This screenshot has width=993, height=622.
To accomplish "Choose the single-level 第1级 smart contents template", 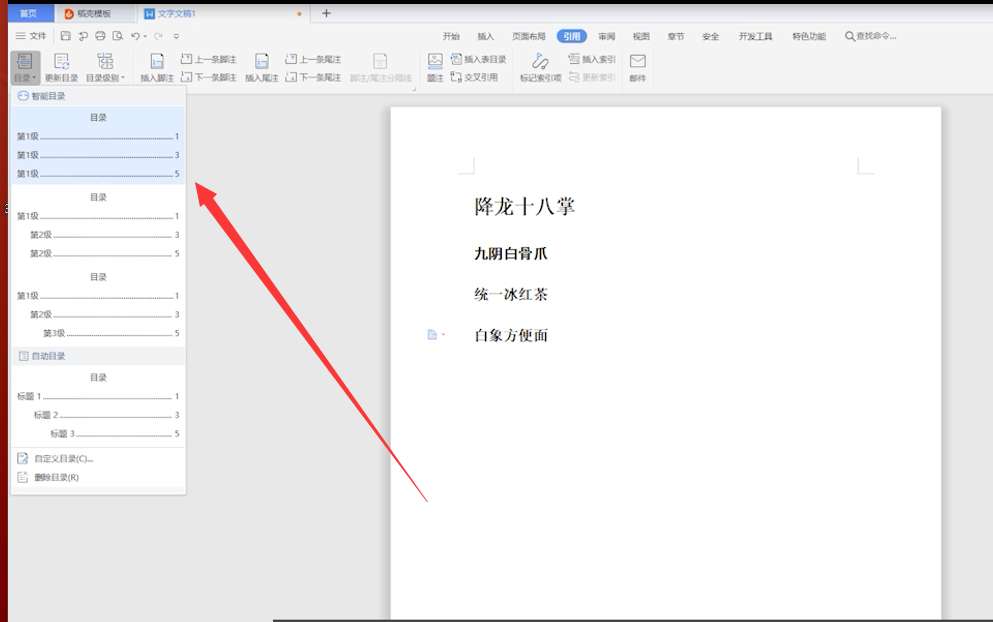I will point(98,146).
